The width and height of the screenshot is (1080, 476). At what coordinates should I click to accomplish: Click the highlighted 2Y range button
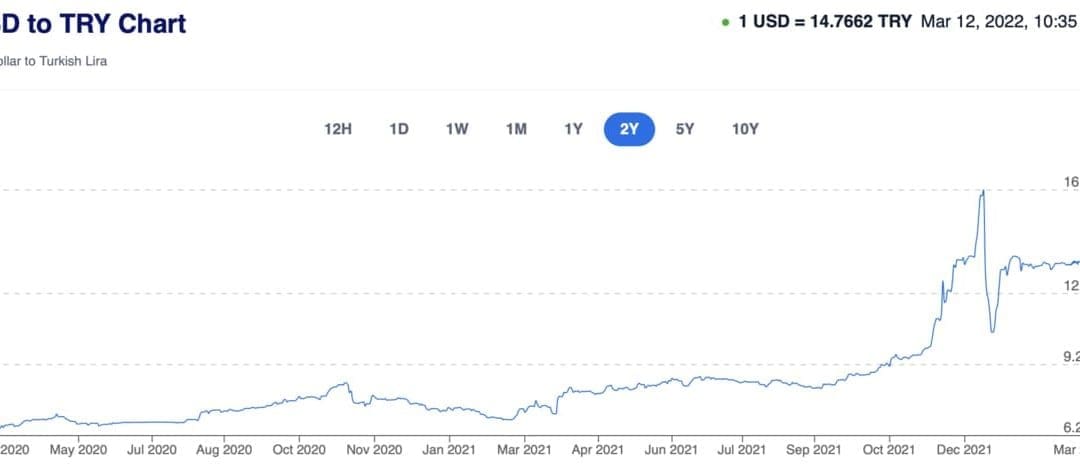(x=629, y=129)
